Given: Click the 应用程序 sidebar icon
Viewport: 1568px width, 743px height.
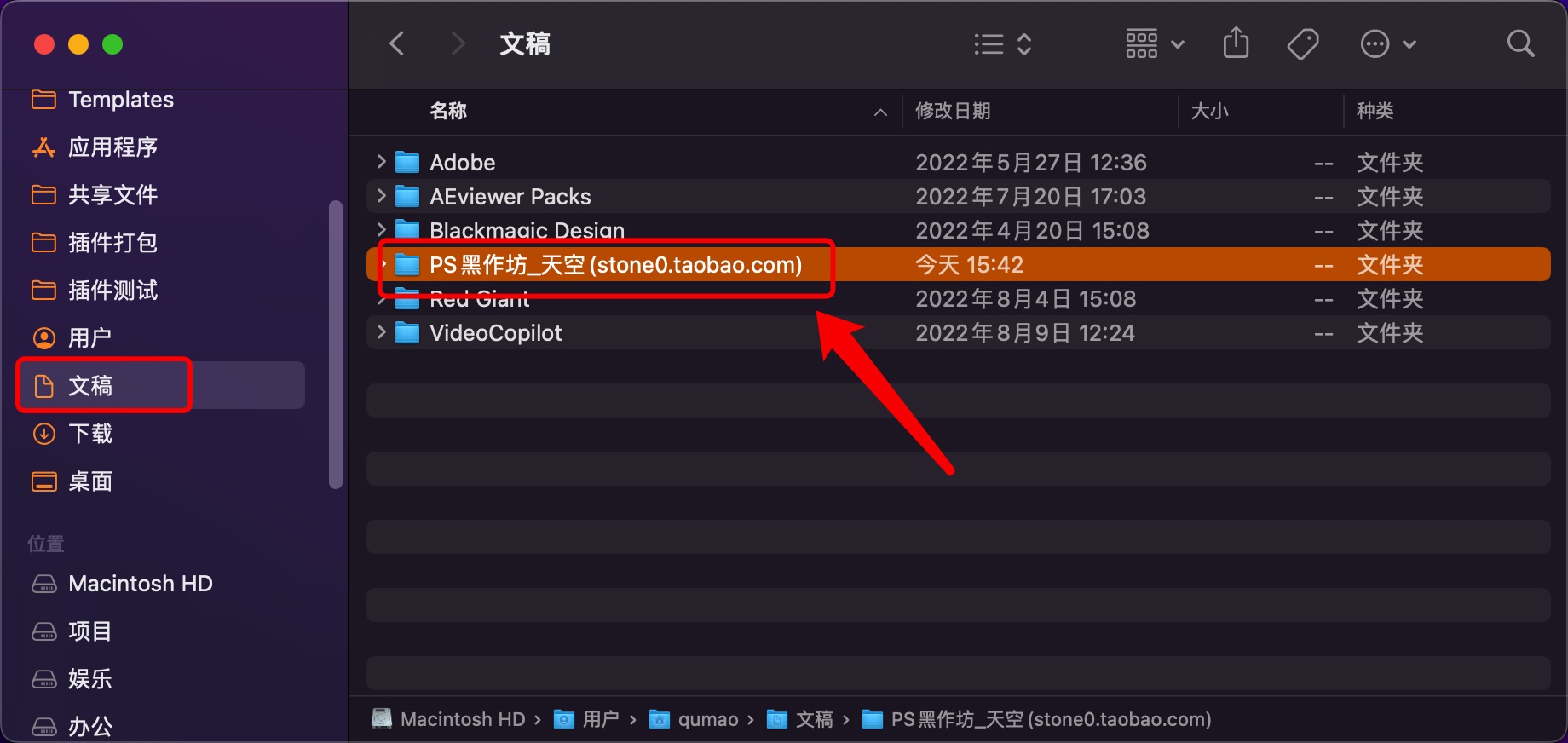Looking at the screenshot, I should 43,147.
